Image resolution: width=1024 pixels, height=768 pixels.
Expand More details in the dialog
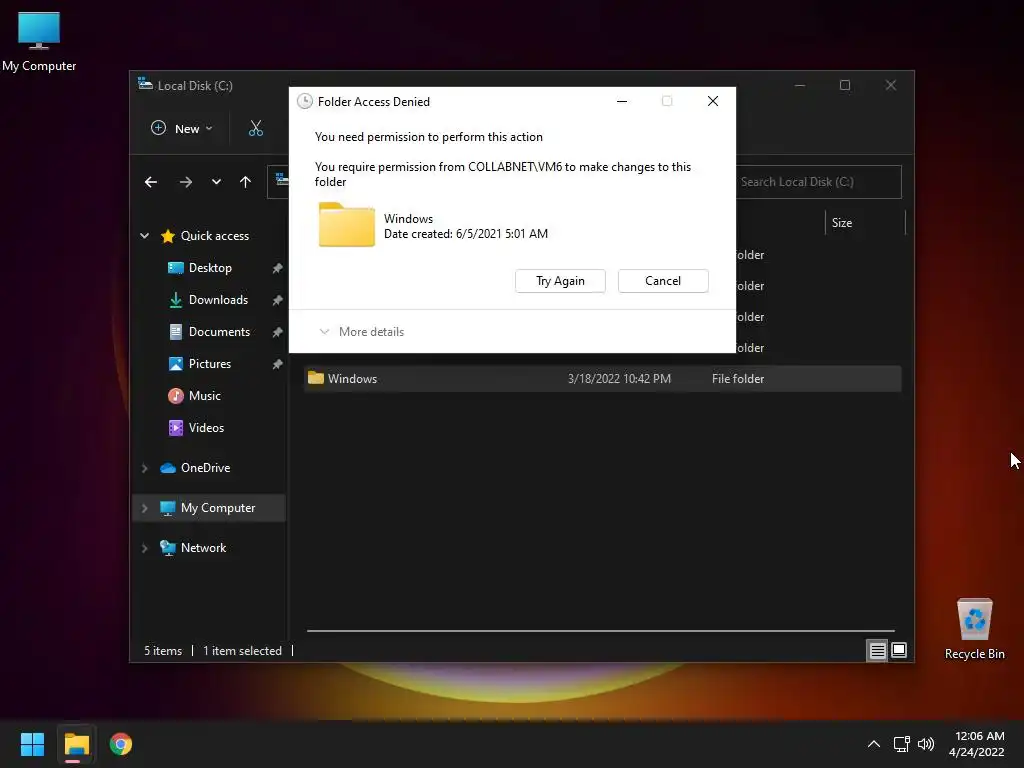click(x=362, y=332)
